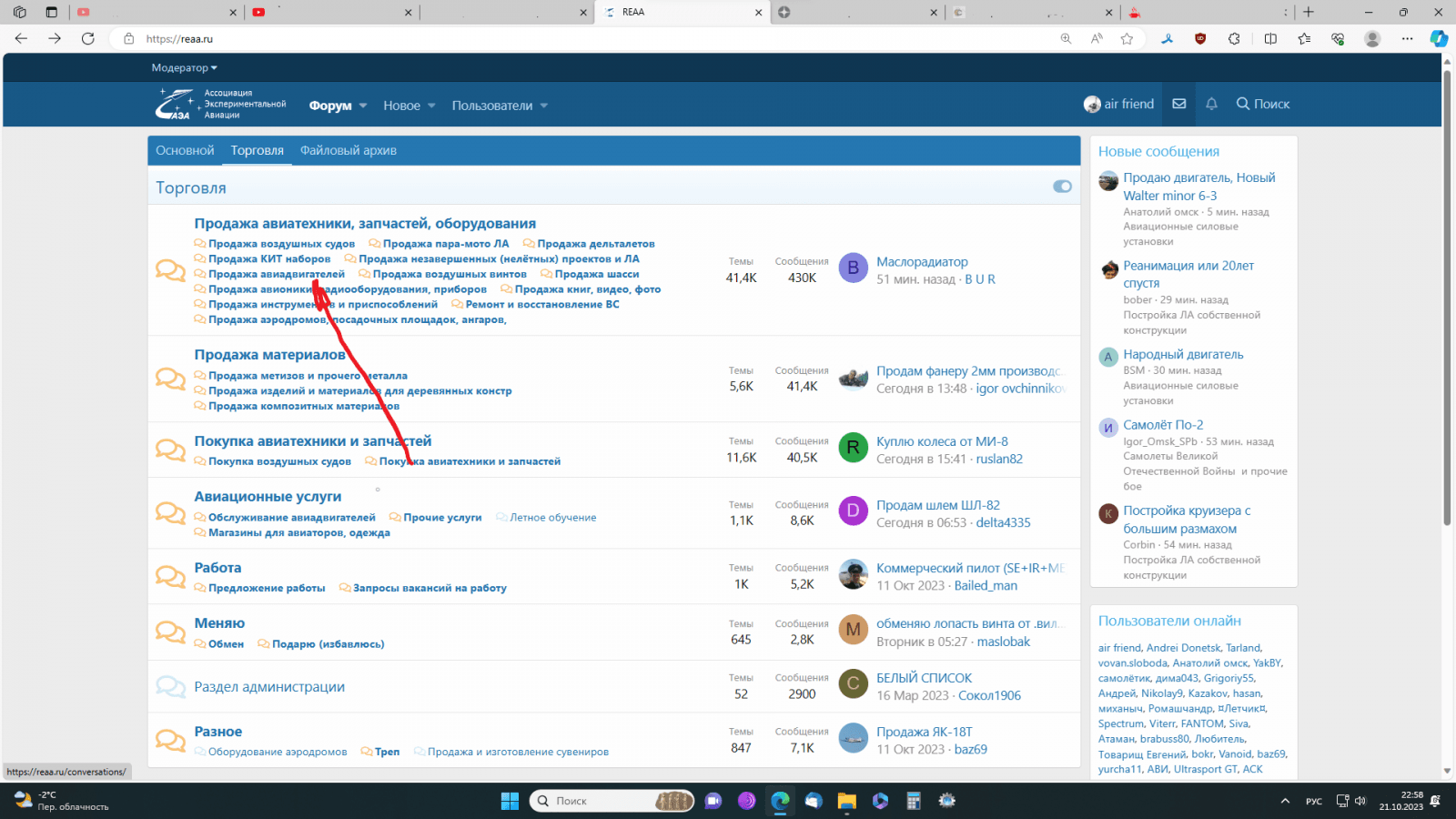Screen dimensions: 1456x819
Task: Switch to the first YouTube browser tab
Action: [155, 12]
